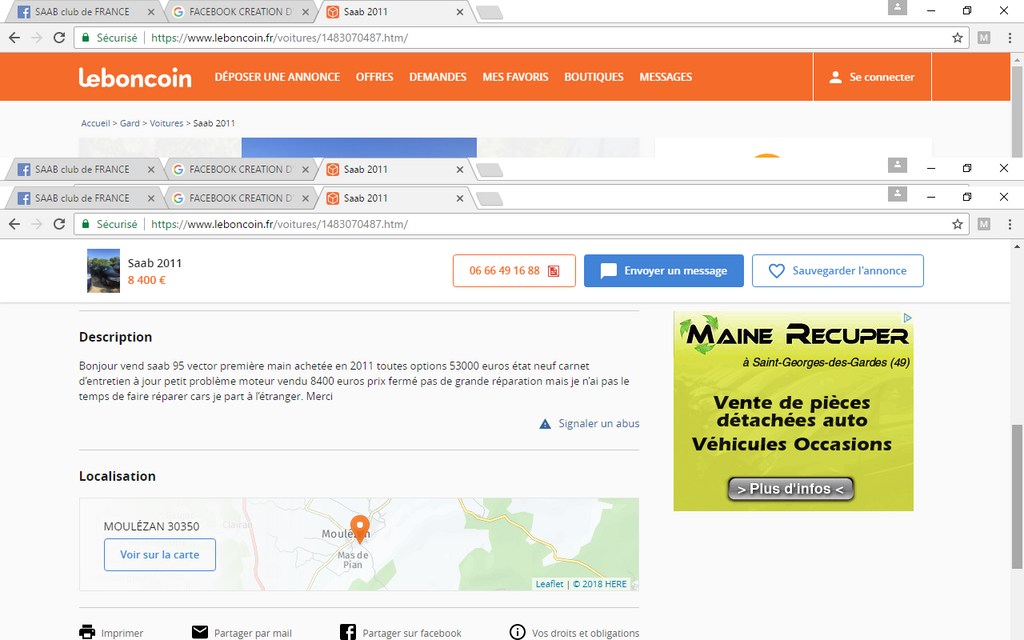Follow the Voitures breadcrumb link

[x=167, y=123]
